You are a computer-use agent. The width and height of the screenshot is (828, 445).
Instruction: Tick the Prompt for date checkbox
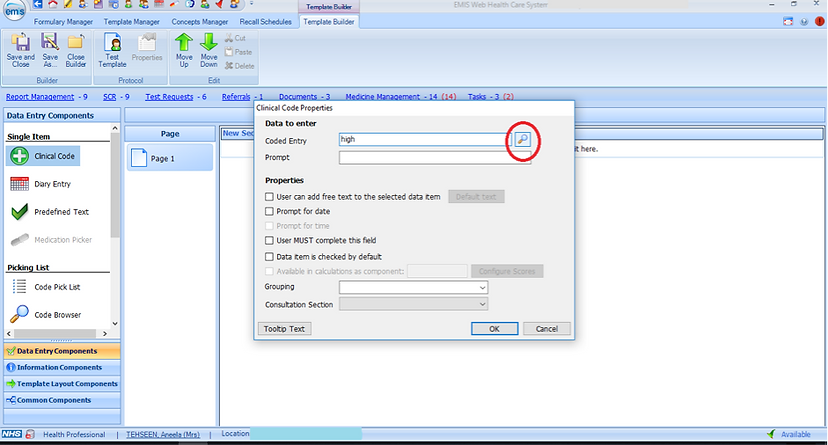point(269,211)
